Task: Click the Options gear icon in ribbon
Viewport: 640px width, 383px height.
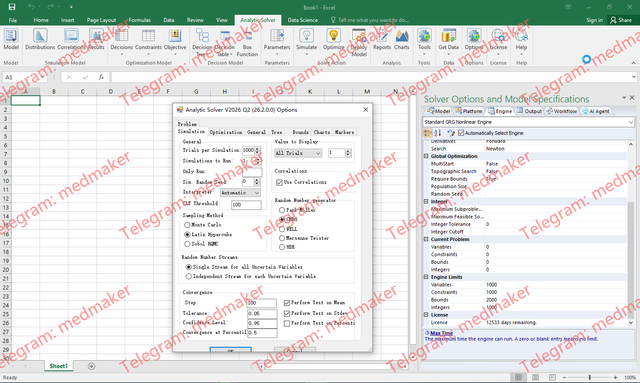Action: 474,36
